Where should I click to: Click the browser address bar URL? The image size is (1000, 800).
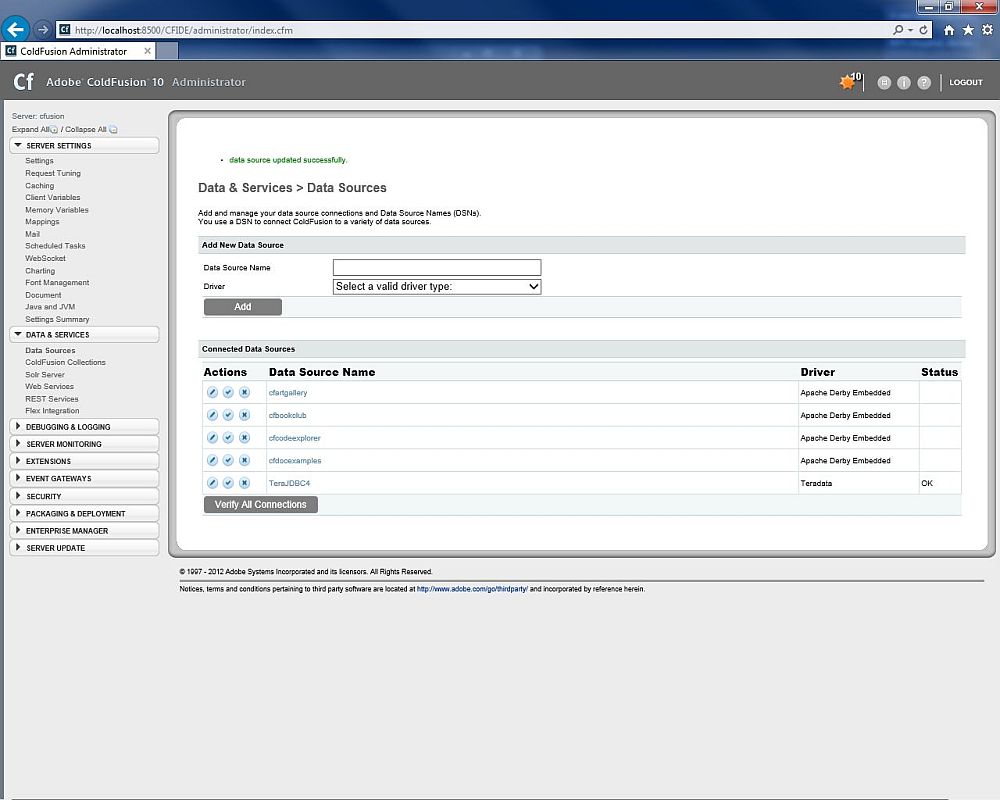click(184, 30)
